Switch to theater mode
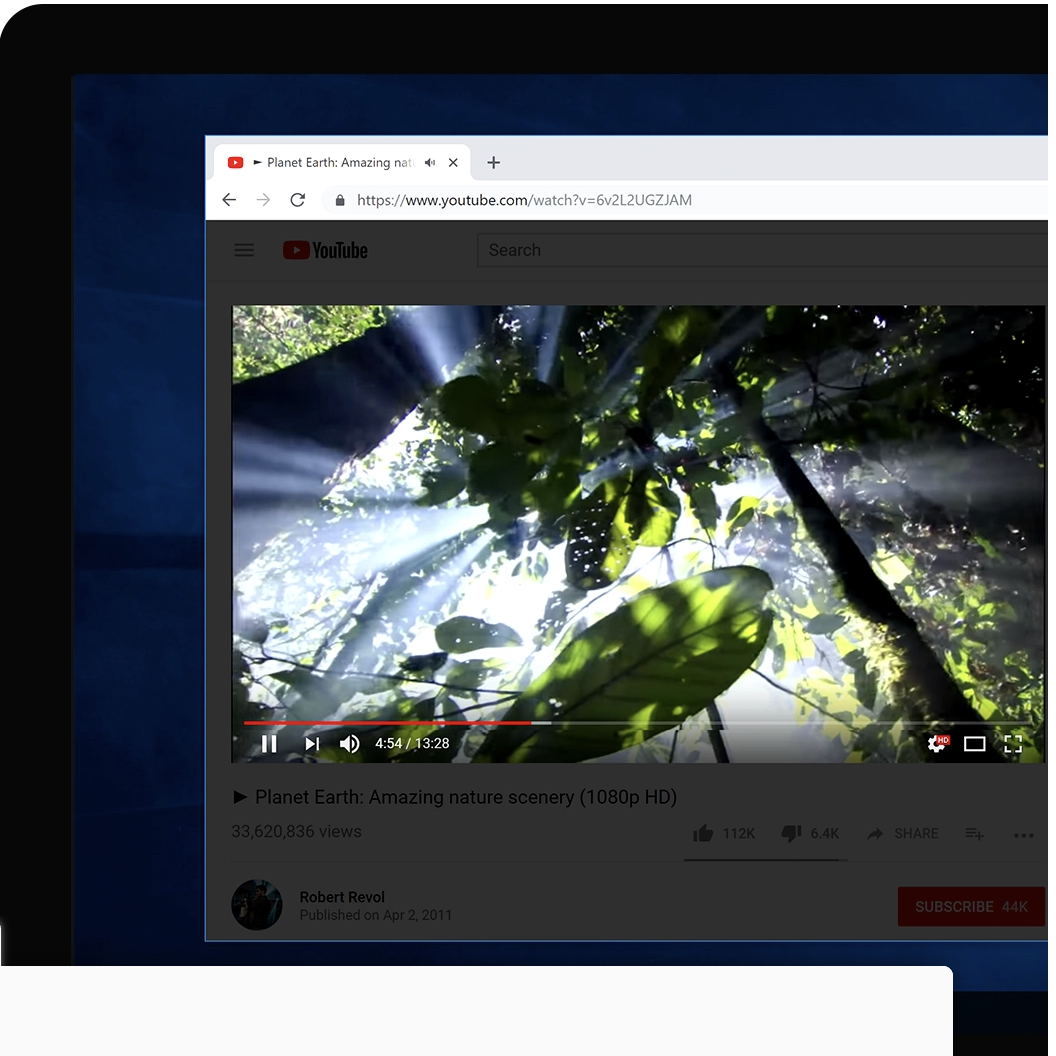 [975, 744]
